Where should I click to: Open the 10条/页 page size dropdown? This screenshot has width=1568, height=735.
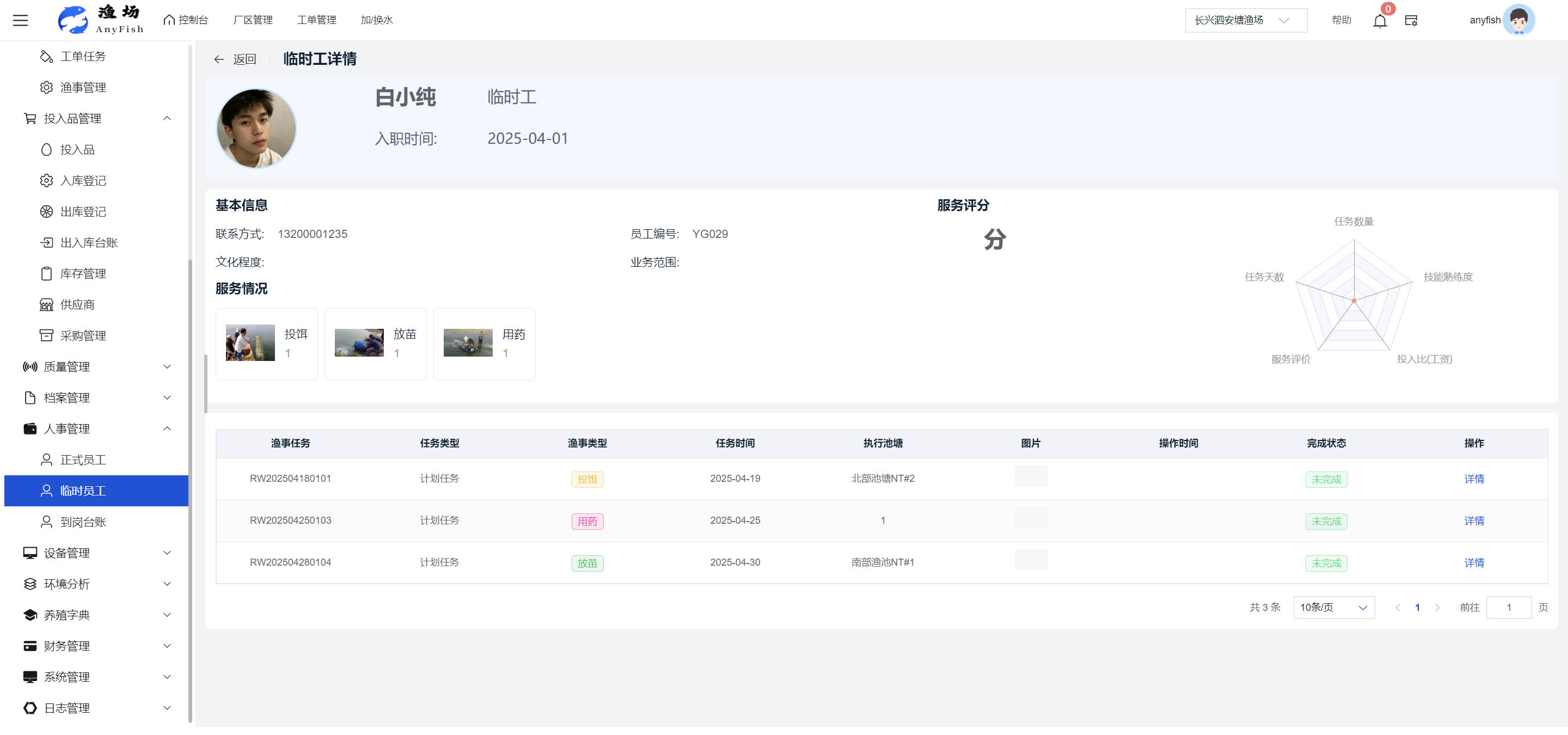[1333, 607]
